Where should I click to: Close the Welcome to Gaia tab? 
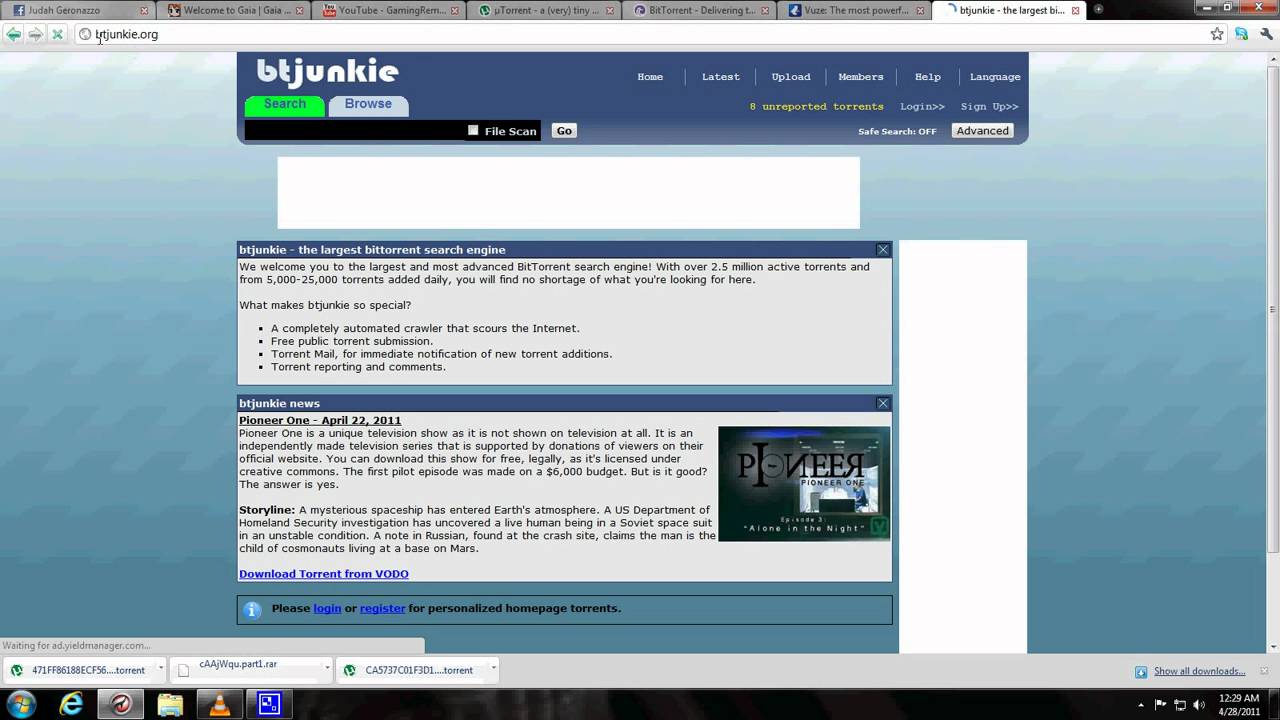pyautogui.click(x=299, y=10)
